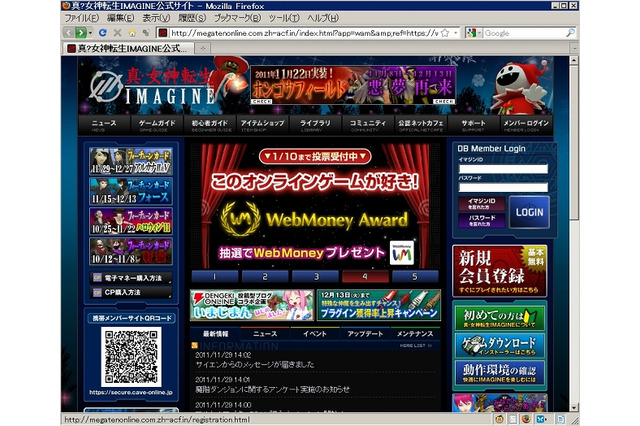Click the orange RSS feed icon
This screenshot has height=426, width=640.
click(195, 345)
